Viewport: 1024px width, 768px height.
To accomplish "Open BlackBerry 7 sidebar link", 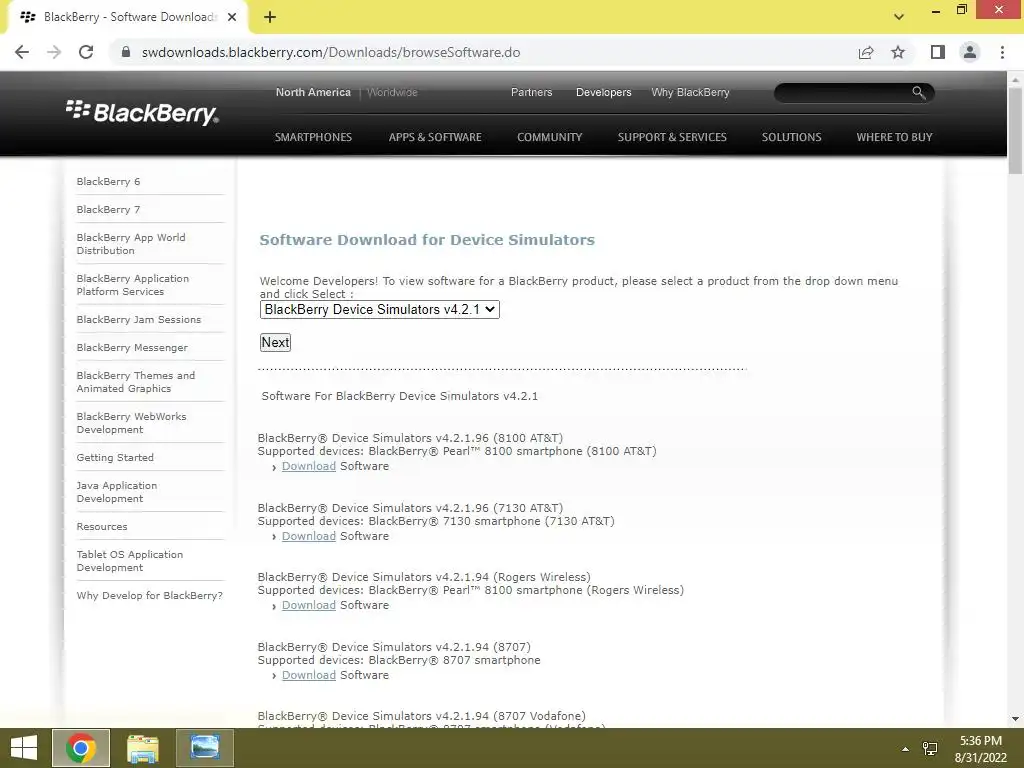I will (108, 210).
